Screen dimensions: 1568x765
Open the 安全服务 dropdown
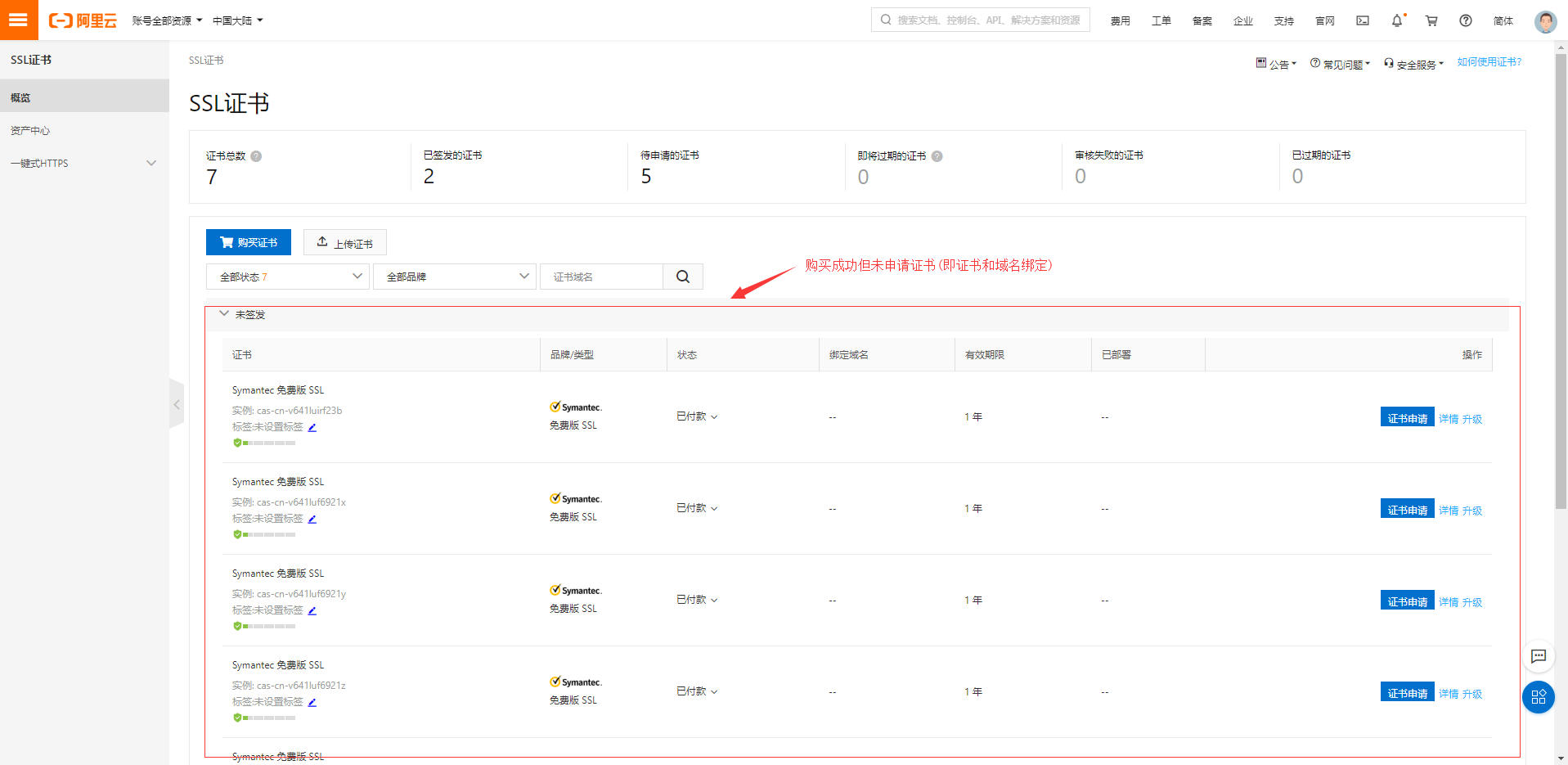click(1413, 64)
